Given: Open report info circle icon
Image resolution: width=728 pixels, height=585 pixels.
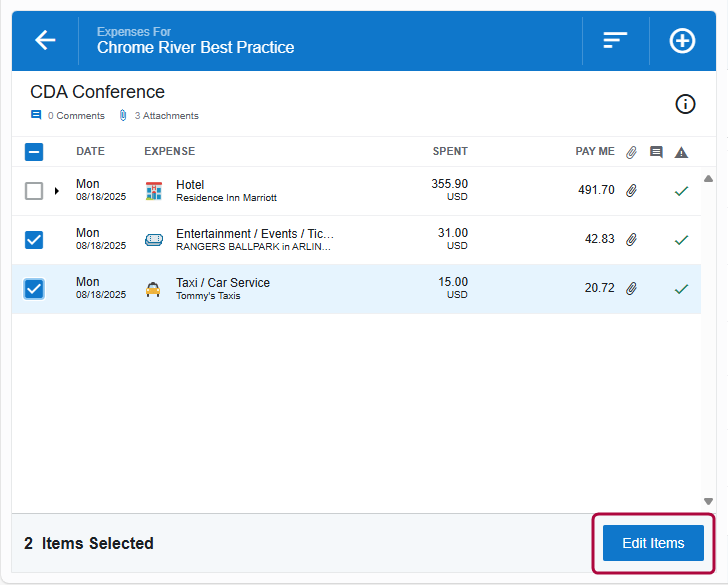Looking at the screenshot, I should [685, 104].
